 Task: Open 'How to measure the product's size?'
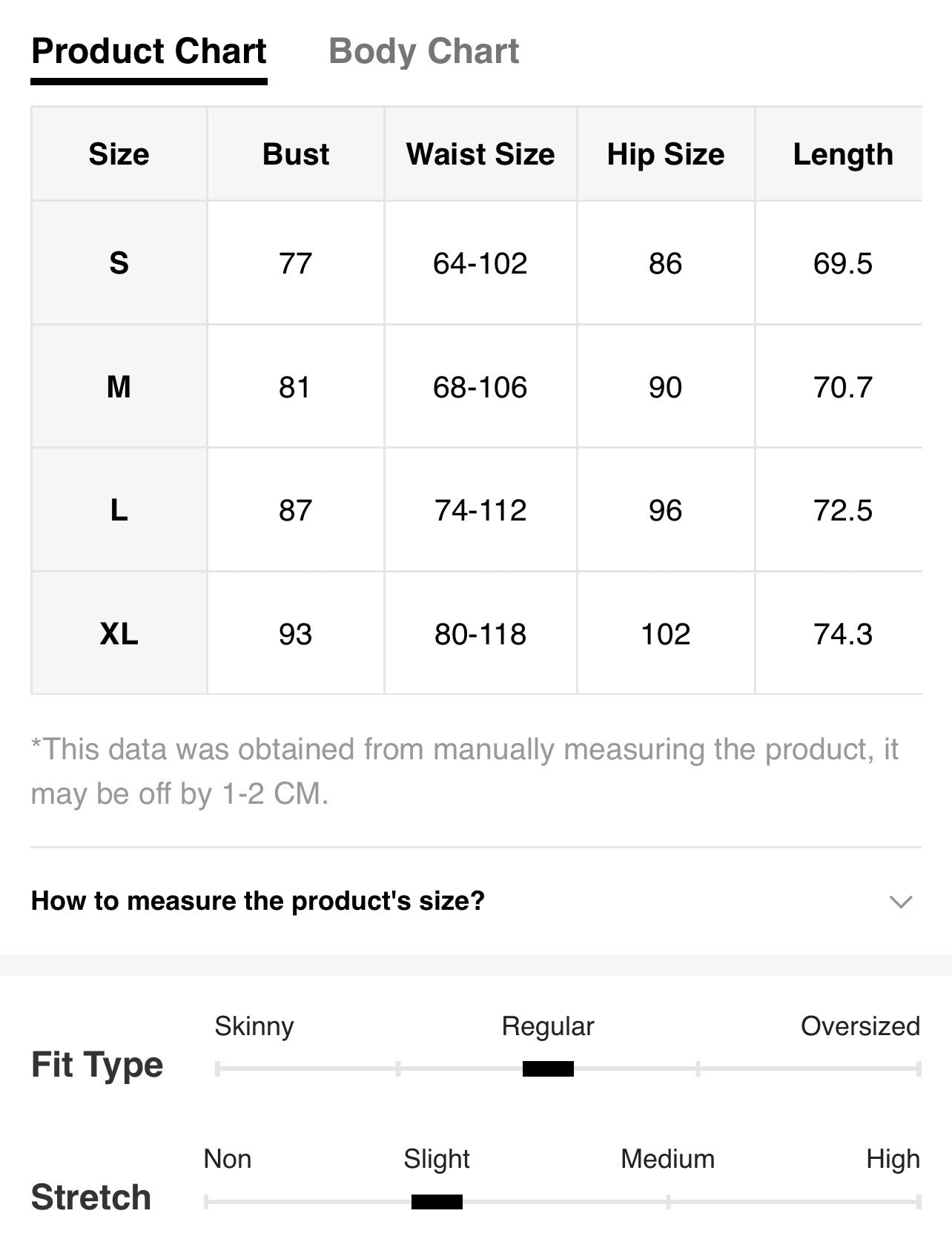pos(257,901)
